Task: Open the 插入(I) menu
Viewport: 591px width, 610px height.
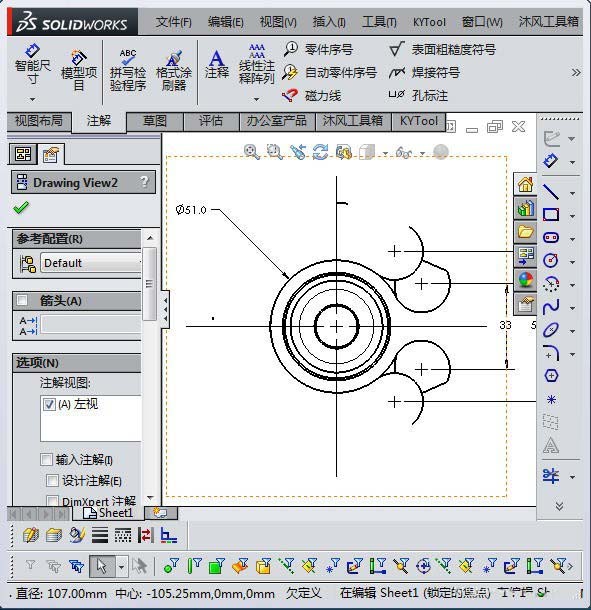Action: coord(329,22)
